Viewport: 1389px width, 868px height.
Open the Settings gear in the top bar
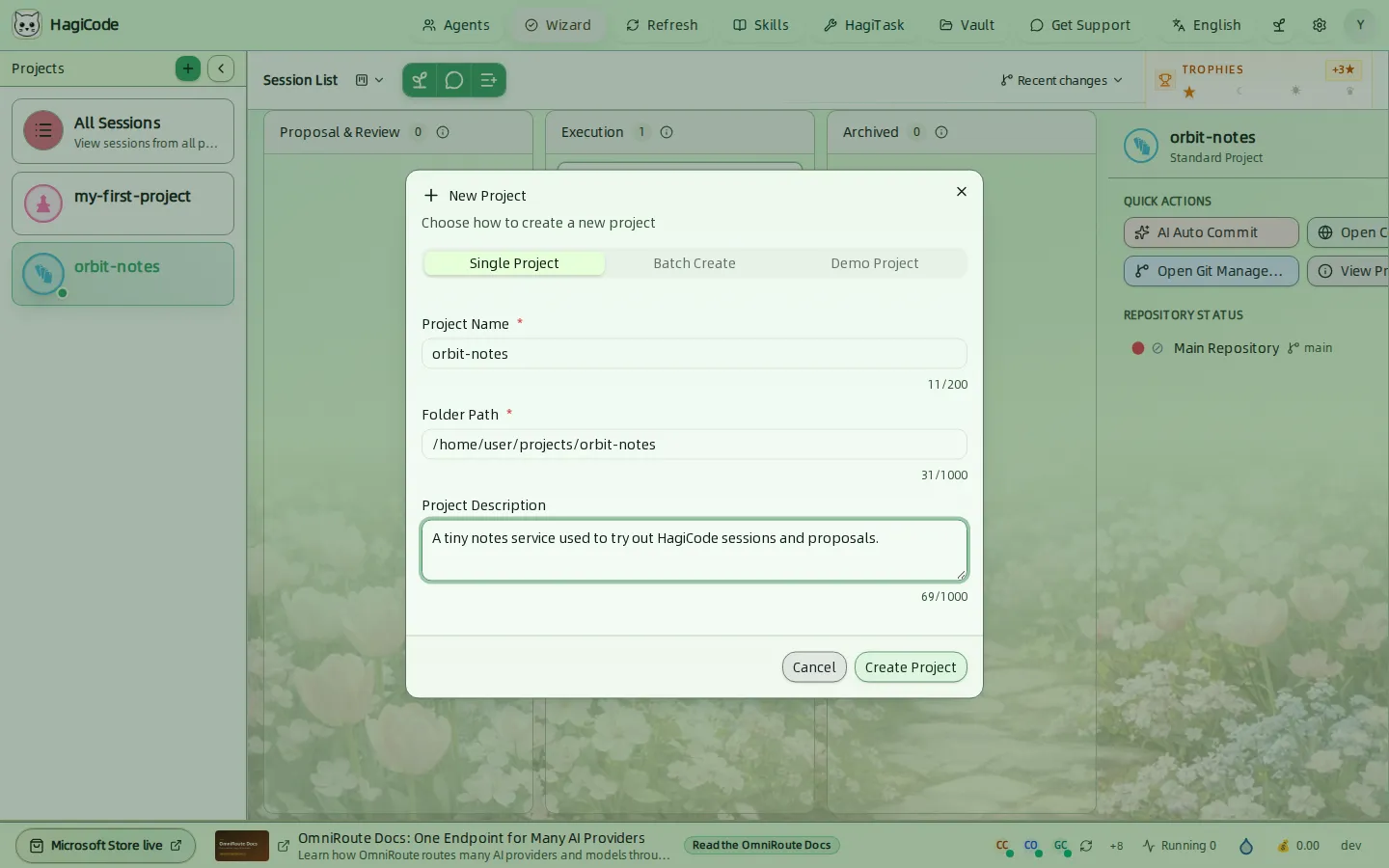pyautogui.click(x=1320, y=25)
